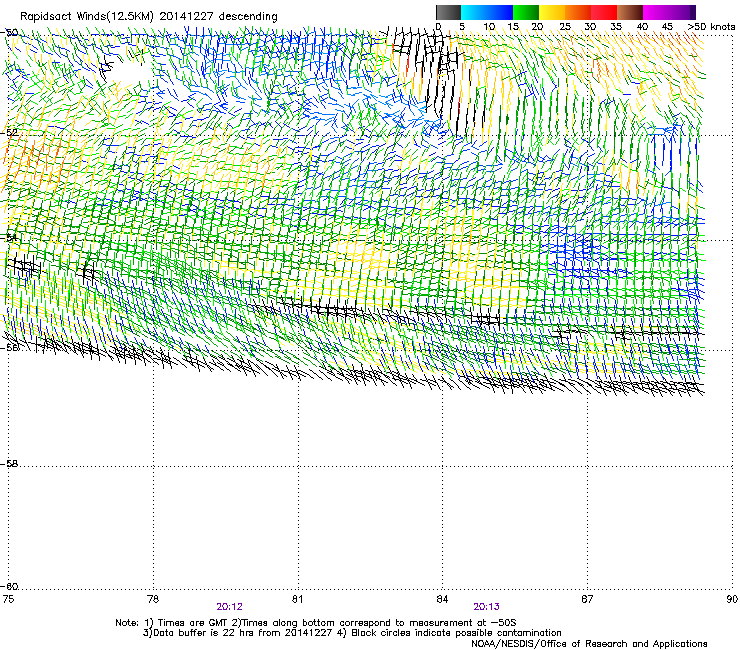Click the longitude label 84
Image resolution: width=740 pixels, height=650 pixels.
click(442, 599)
